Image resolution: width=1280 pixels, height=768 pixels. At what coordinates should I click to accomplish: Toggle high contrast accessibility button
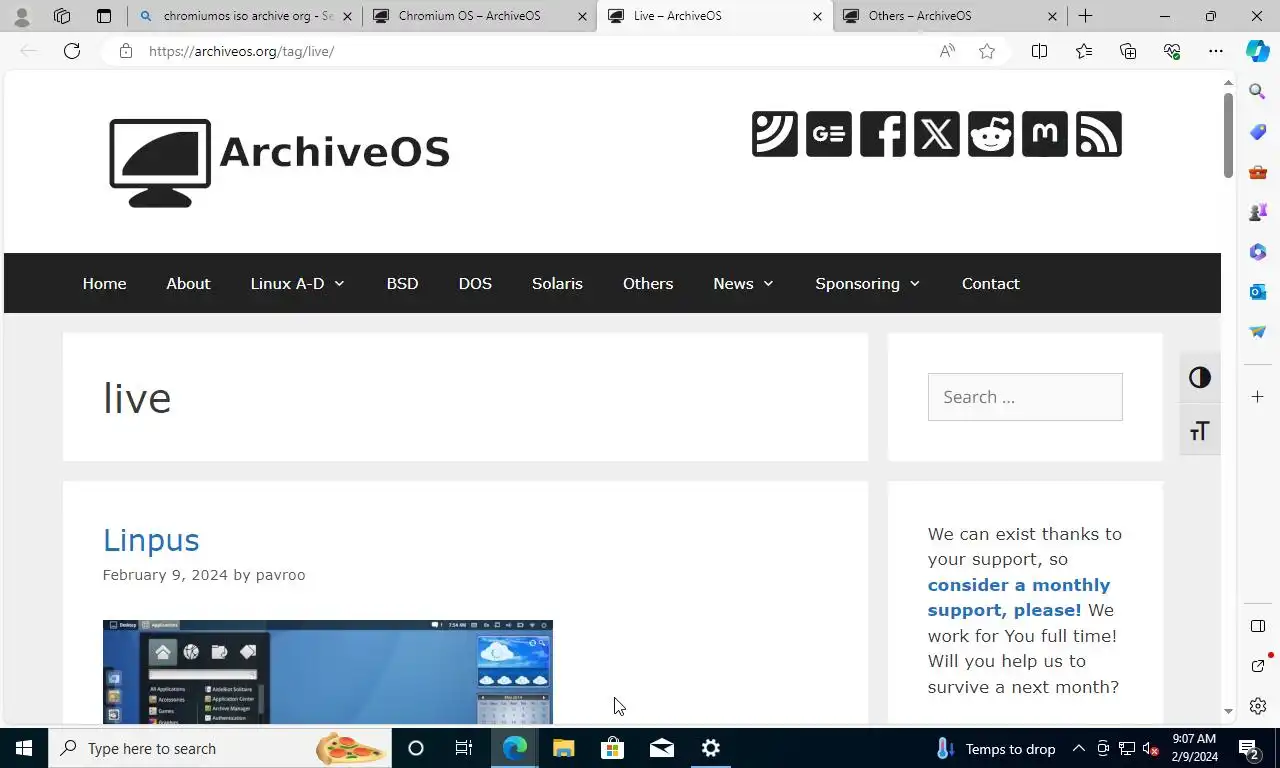[1200, 377]
